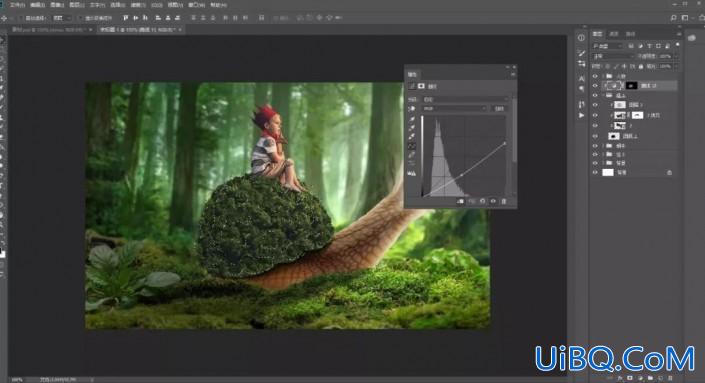This screenshot has width=705, height=383.
Task: Select the draw-curve pencil tool
Action: tap(412, 155)
